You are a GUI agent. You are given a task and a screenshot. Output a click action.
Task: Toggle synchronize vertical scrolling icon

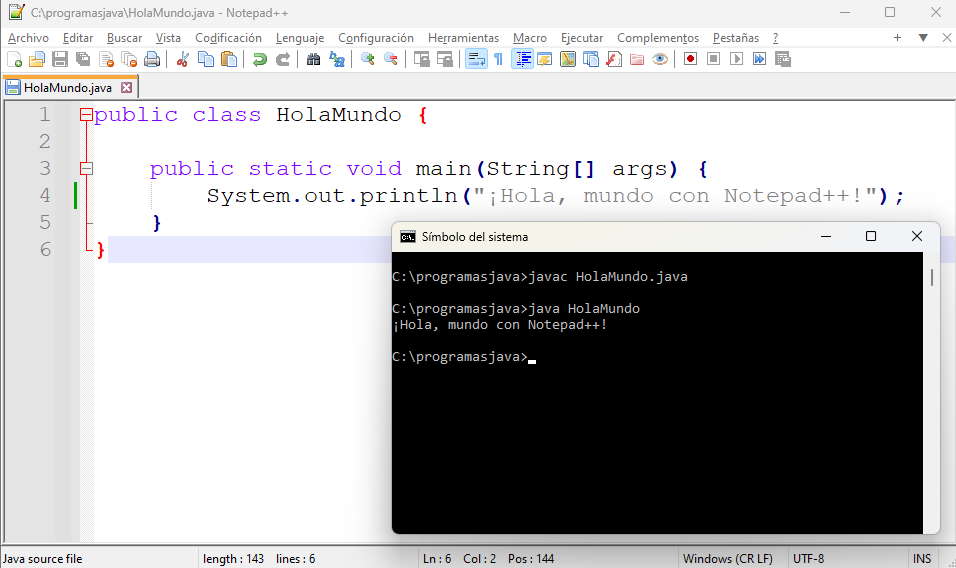[x=422, y=59]
